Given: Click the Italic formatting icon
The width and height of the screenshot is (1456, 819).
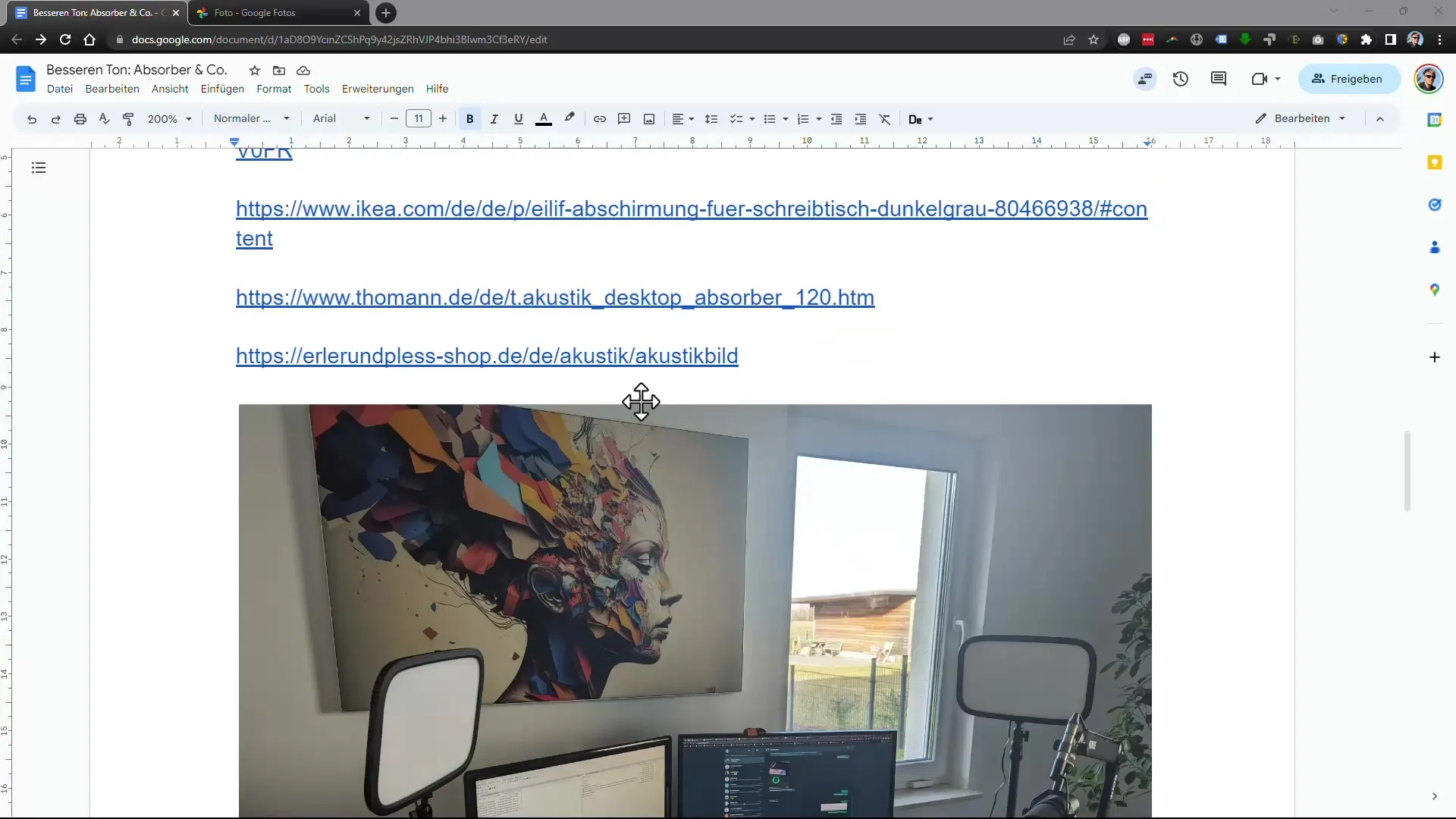Looking at the screenshot, I should pyautogui.click(x=494, y=118).
